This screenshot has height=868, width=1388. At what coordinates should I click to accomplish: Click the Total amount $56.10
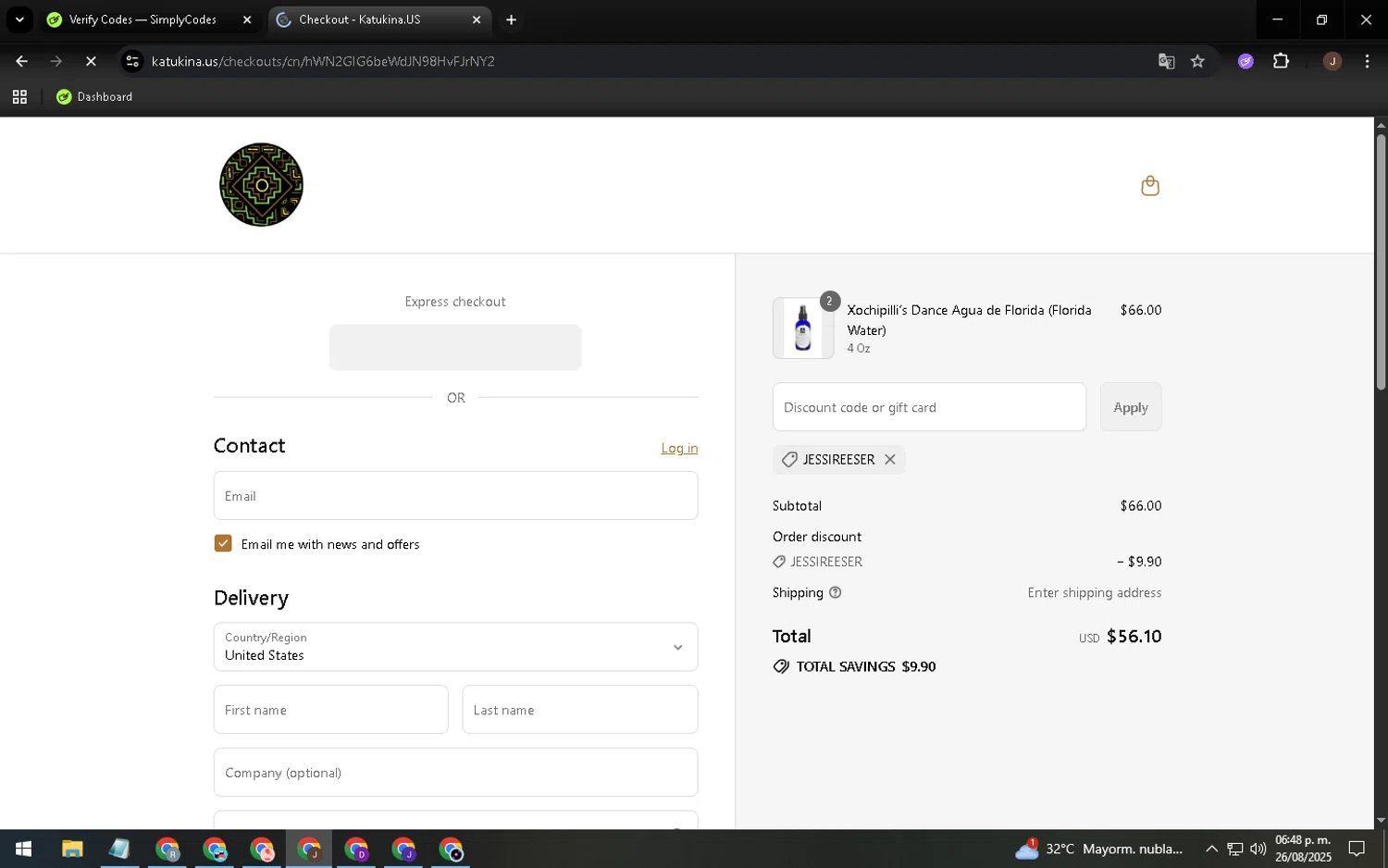click(1134, 637)
